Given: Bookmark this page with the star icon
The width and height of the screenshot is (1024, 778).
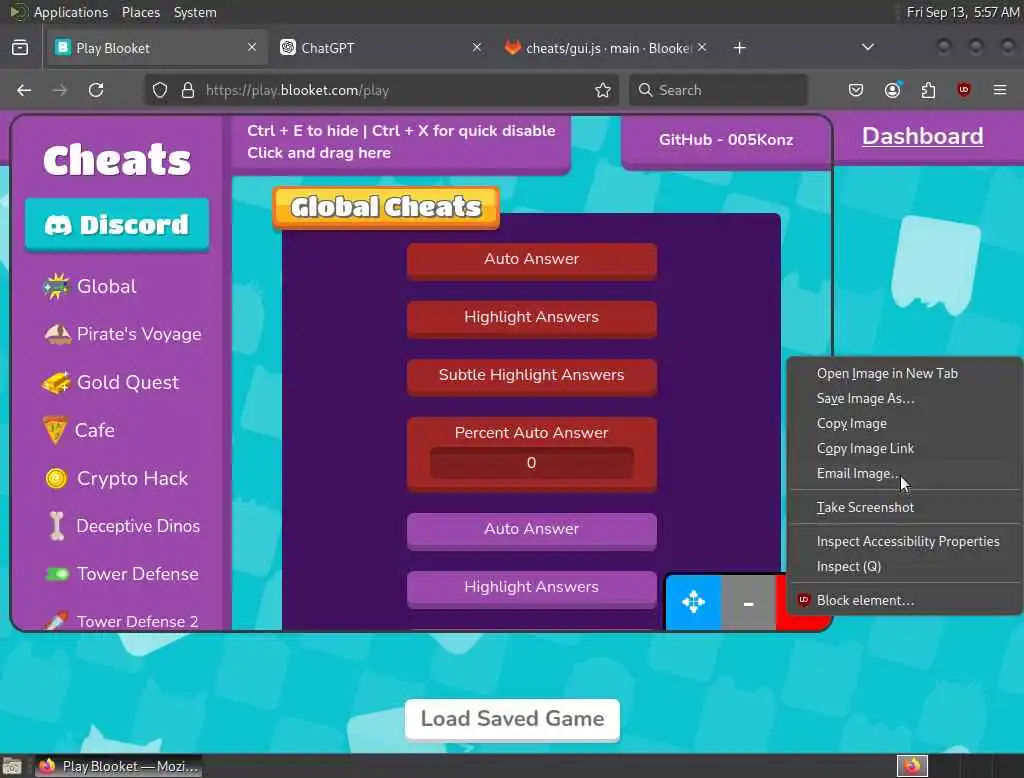Looking at the screenshot, I should [x=603, y=90].
